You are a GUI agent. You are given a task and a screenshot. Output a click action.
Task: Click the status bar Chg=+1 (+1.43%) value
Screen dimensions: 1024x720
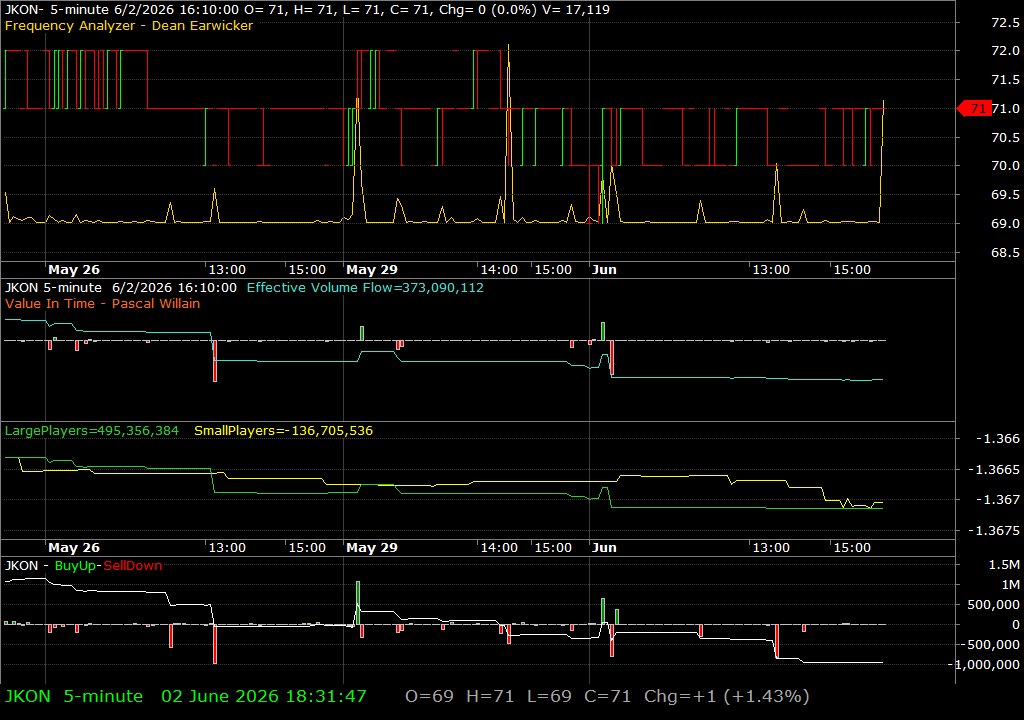click(727, 696)
